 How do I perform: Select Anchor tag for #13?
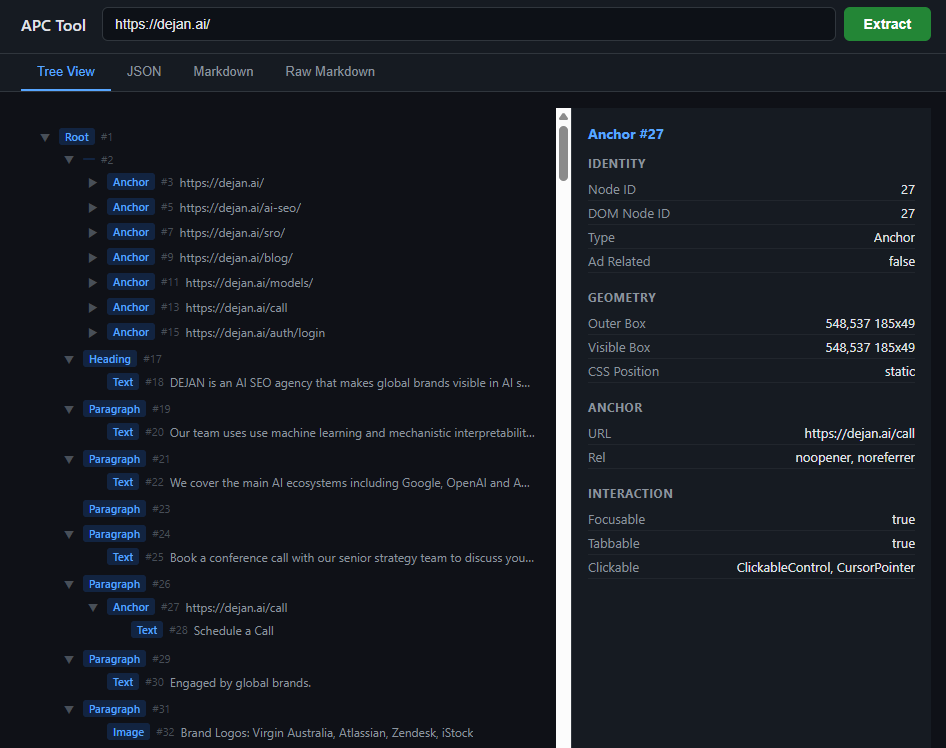pos(131,307)
